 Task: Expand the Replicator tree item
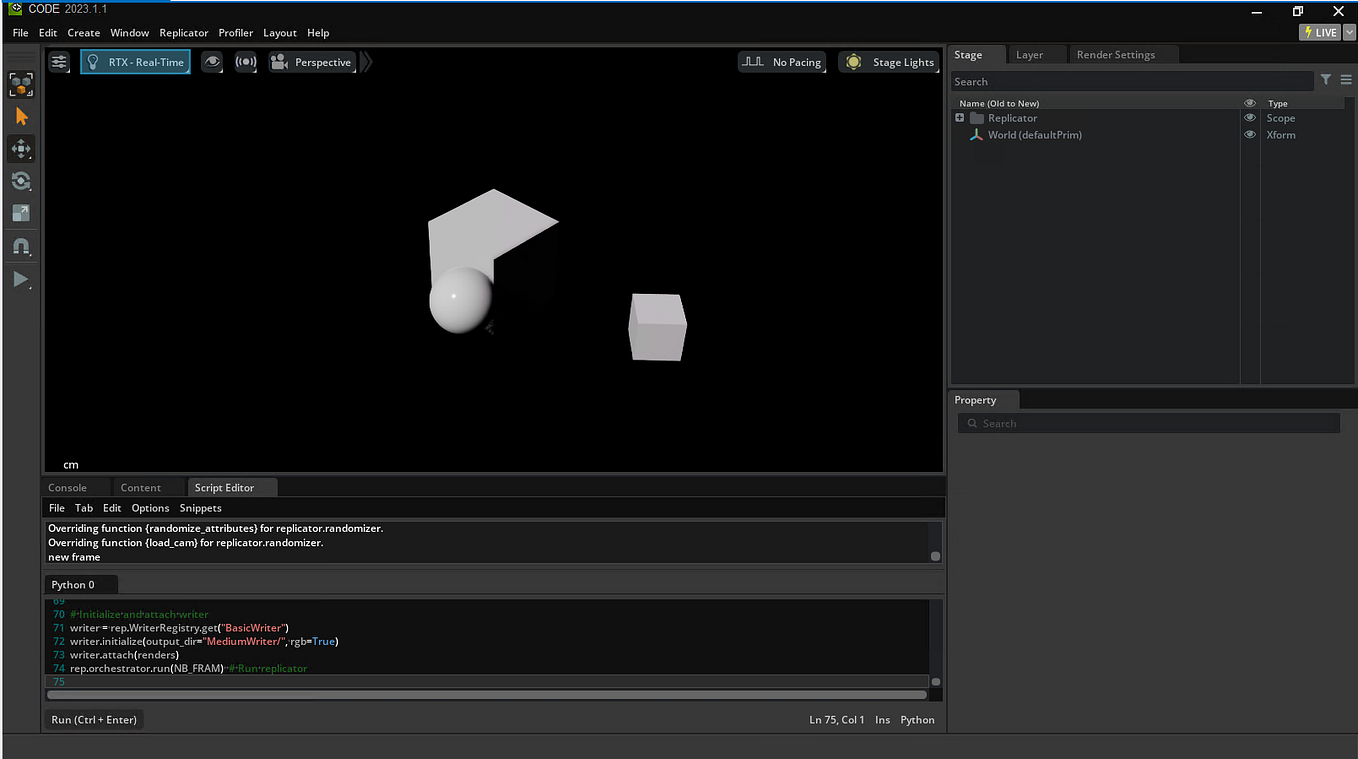pos(959,117)
